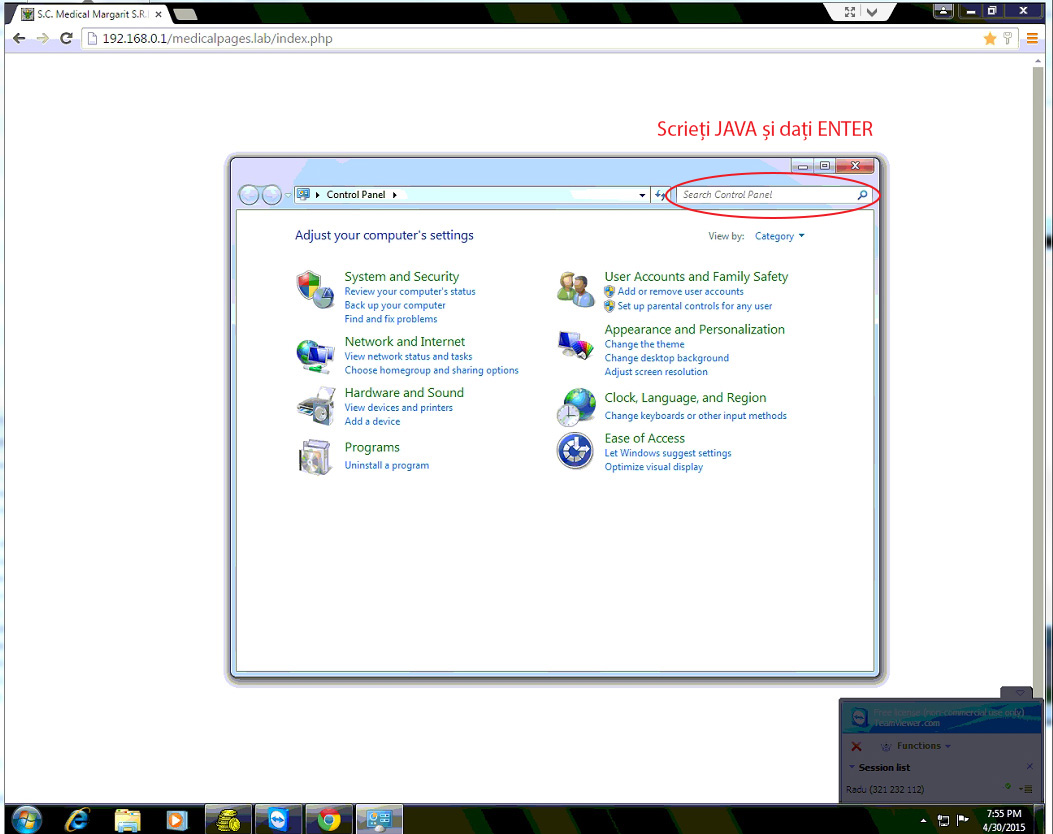Open the Control Panel address bar dropdown
This screenshot has width=1053, height=834.
642,195
